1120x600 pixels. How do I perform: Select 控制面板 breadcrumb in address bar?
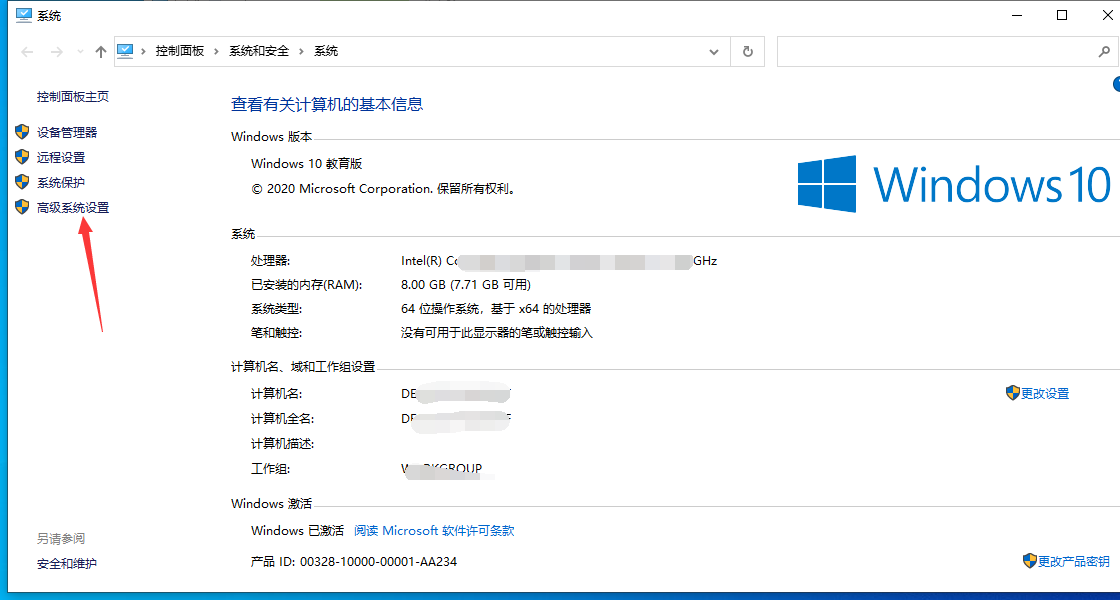(180, 51)
